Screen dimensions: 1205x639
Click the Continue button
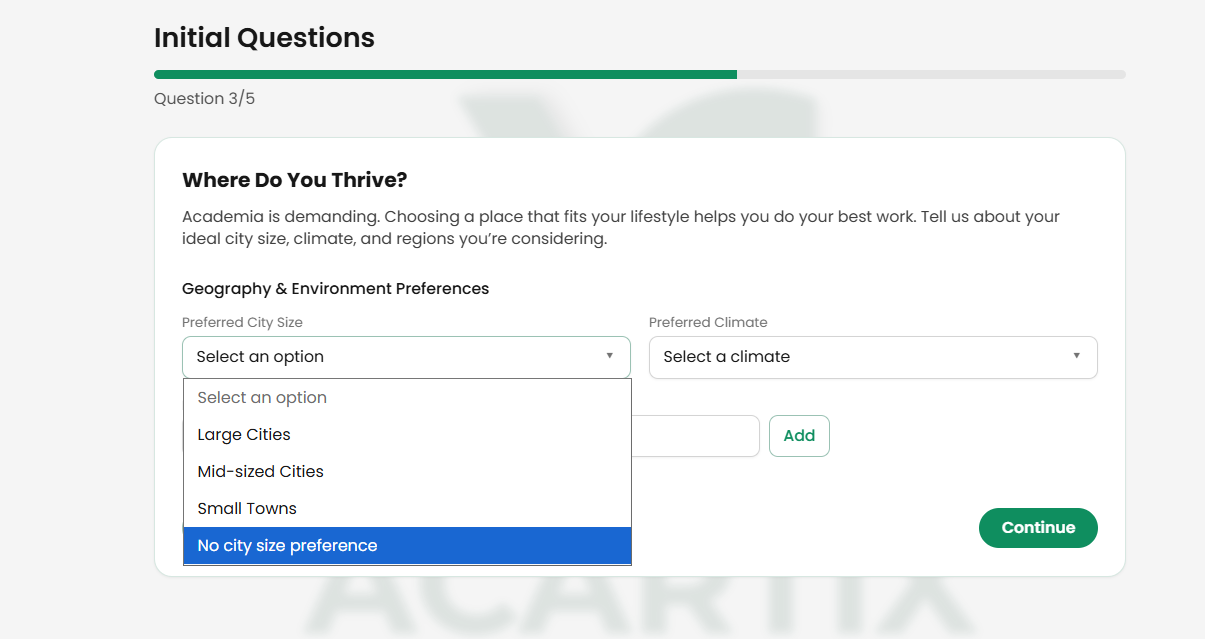(x=1038, y=528)
